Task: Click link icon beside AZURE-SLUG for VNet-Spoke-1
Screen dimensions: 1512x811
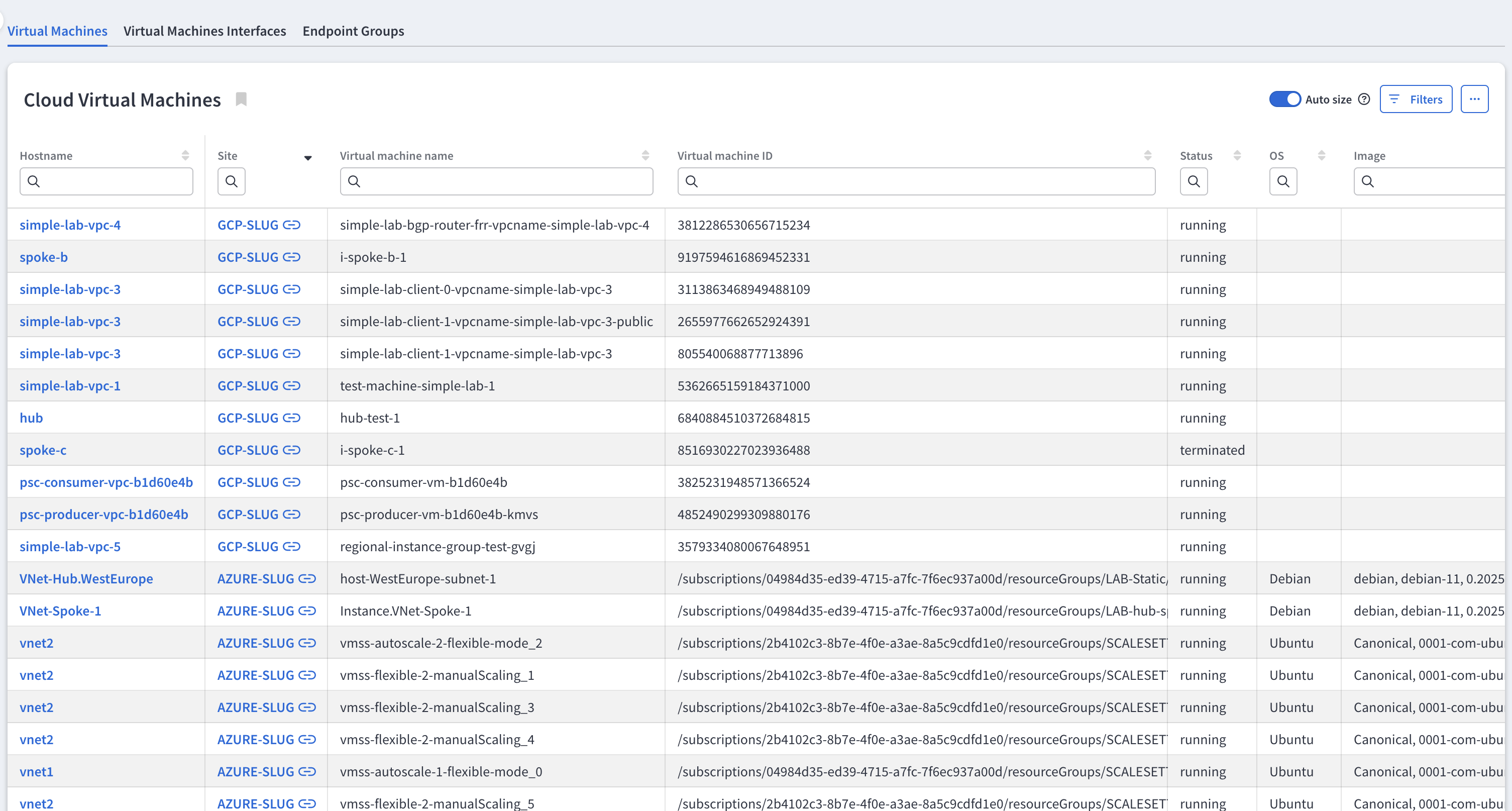Action: pyautogui.click(x=307, y=611)
